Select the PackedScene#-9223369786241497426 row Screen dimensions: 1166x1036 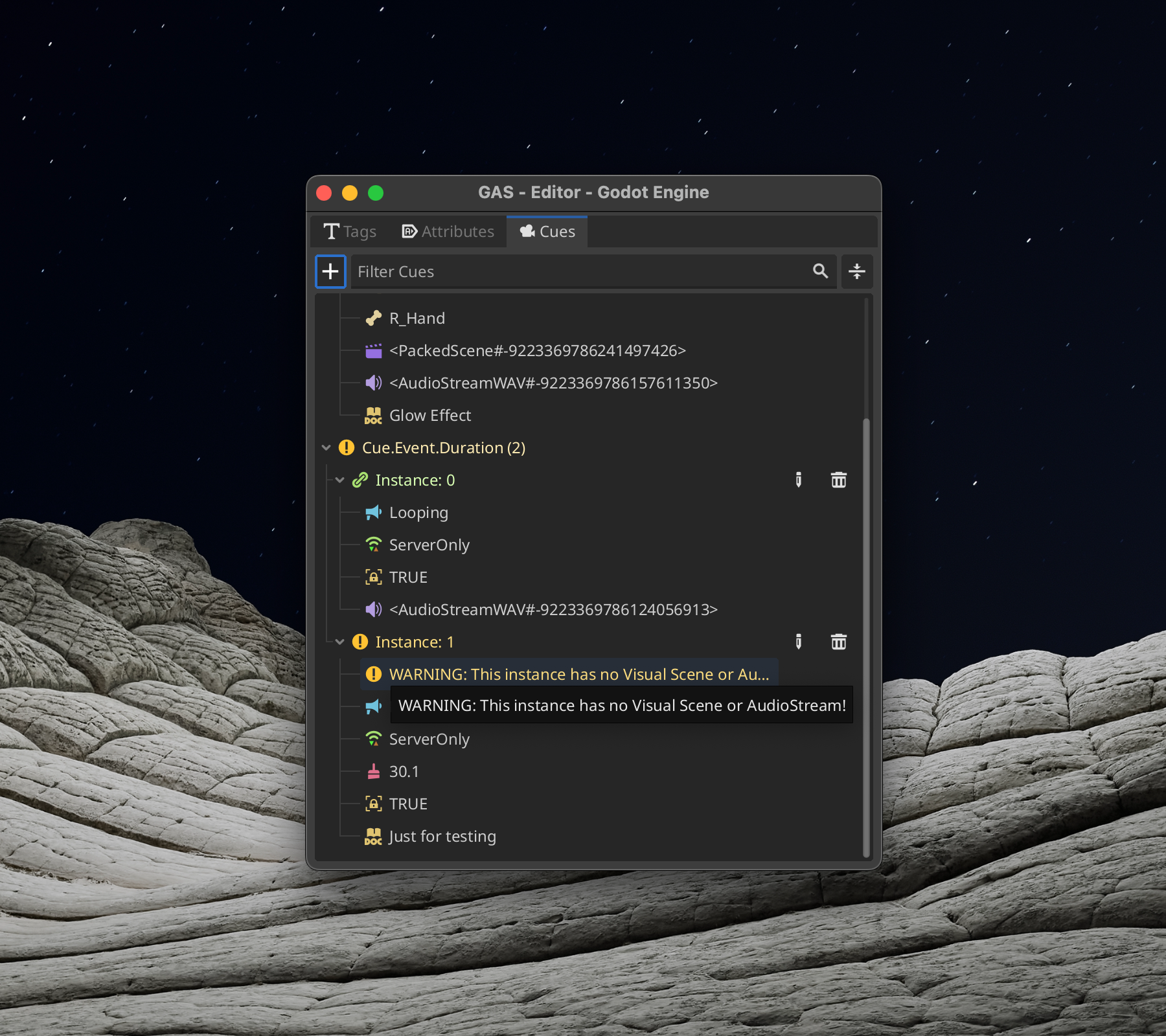point(537,351)
